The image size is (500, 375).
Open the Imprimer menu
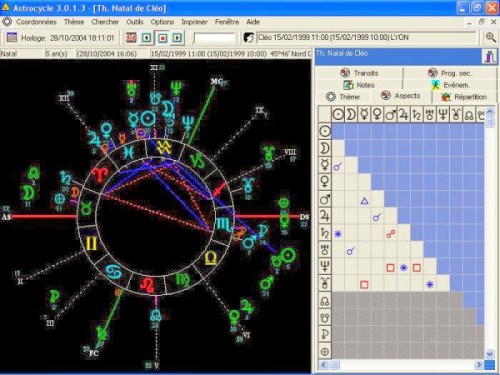pyautogui.click(x=194, y=22)
